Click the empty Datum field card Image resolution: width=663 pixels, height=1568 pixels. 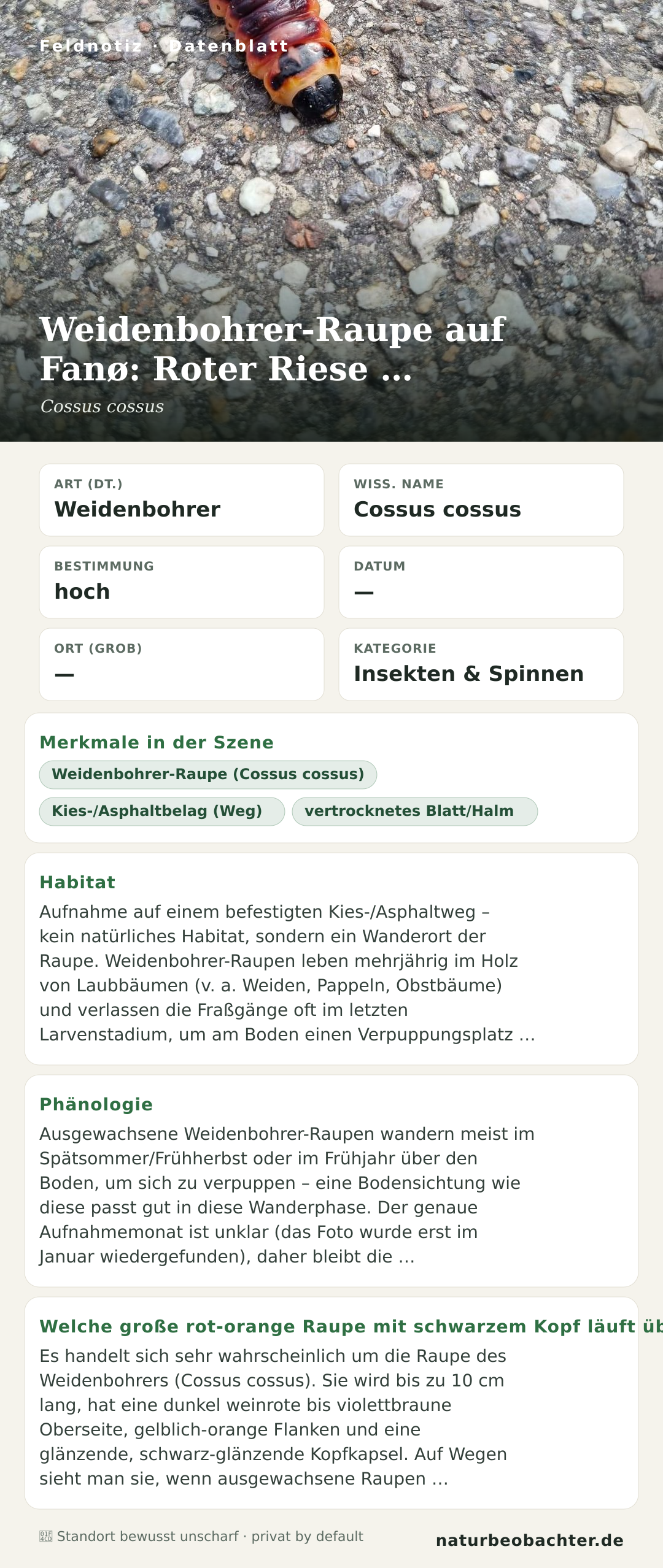coord(481,582)
